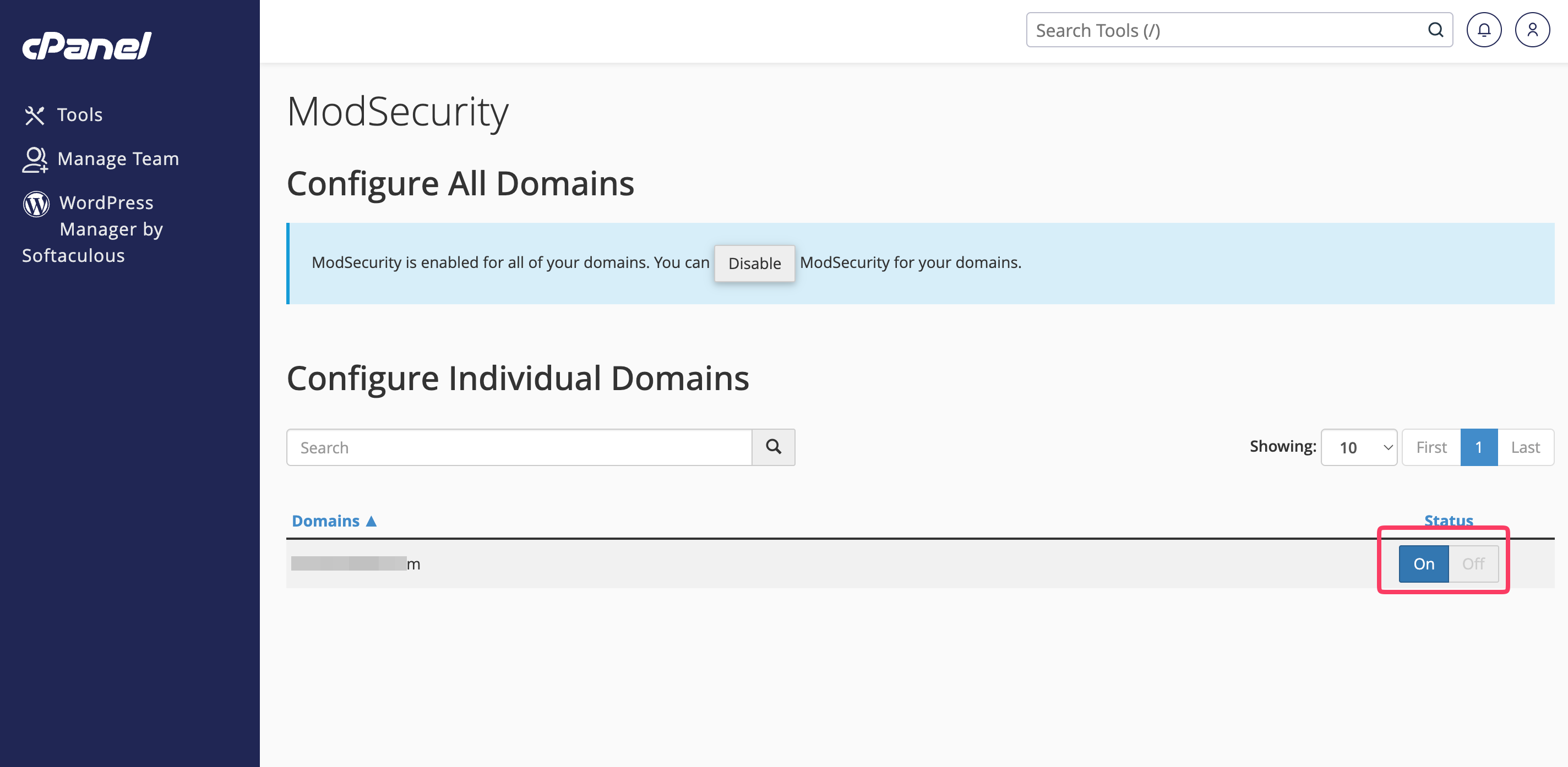1568x767 pixels.
Task: Switch domain ModSecurity to Off
Action: 1473,564
